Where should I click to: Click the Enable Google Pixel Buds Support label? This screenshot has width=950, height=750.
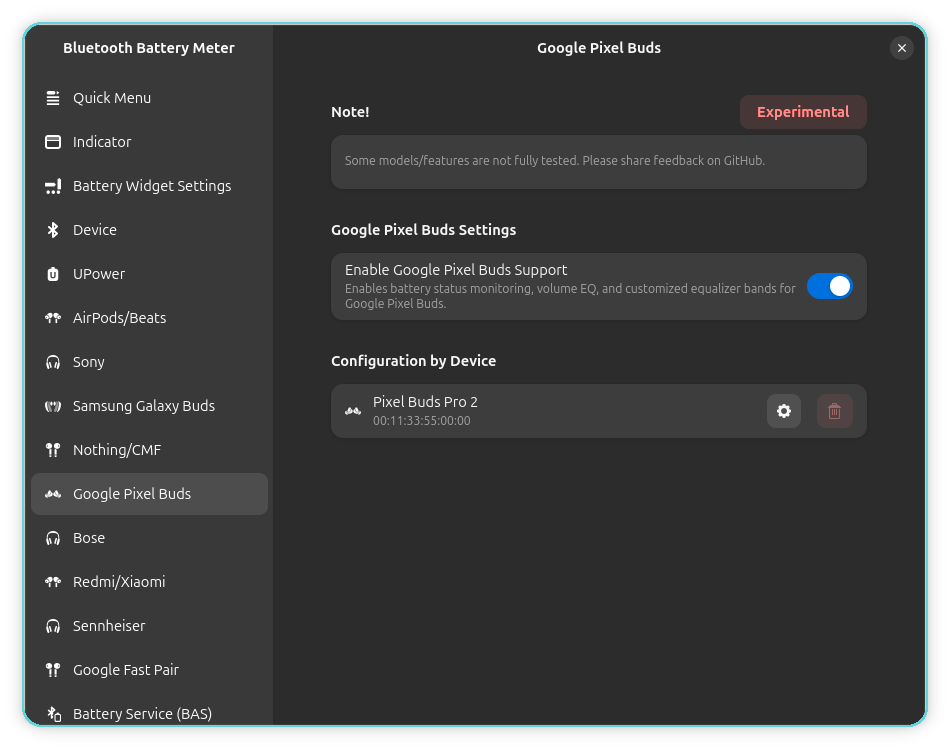click(456, 270)
